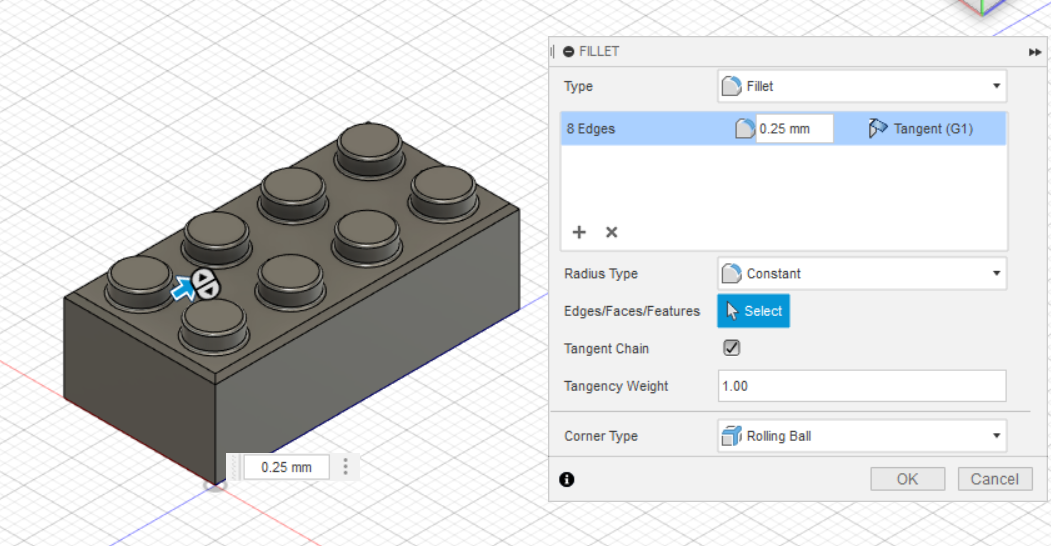Image resolution: width=1051 pixels, height=546 pixels.
Task: Click the blue fillet radius manipulator arrow
Action: click(x=182, y=289)
